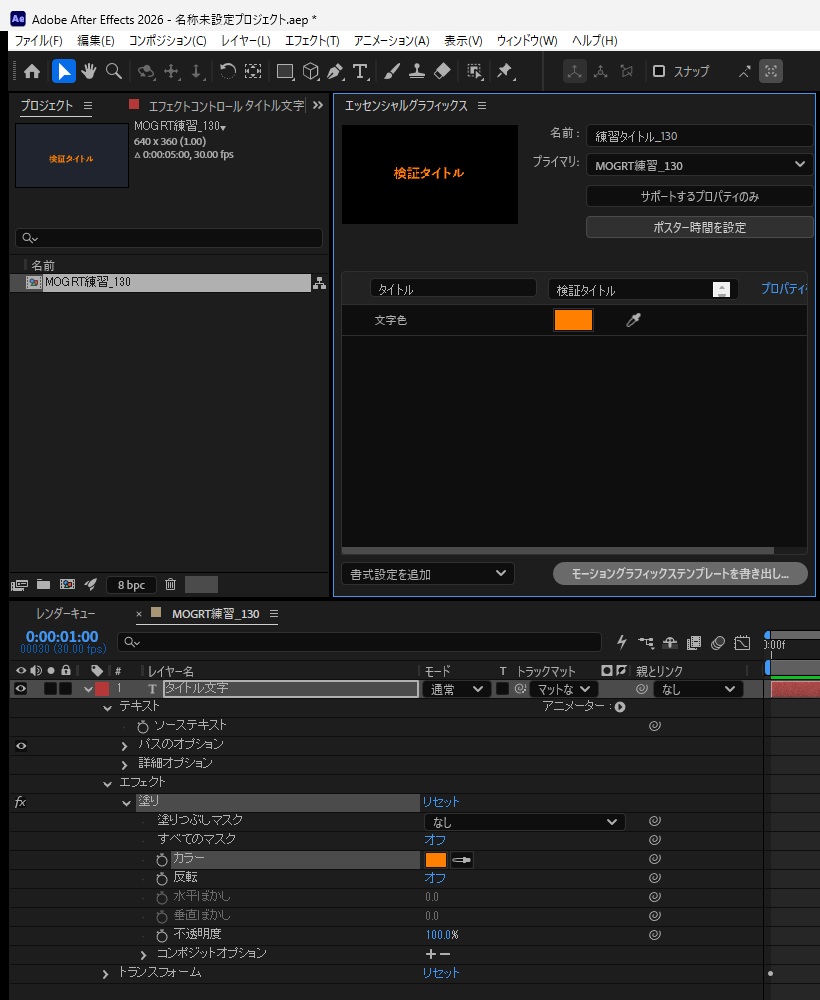820x1000 pixels.
Task: Open the 書式設定を追加 dropdown
Action: click(x=428, y=574)
